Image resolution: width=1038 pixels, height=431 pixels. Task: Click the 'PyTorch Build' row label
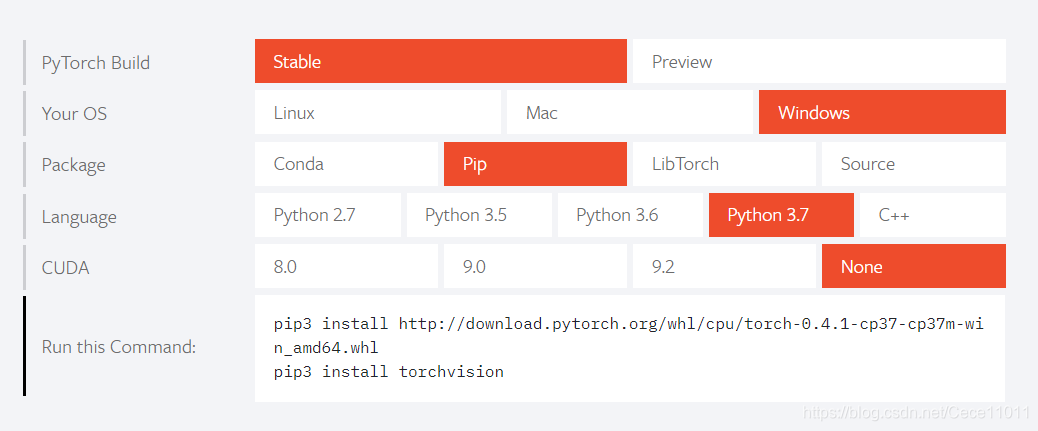pyautogui.click(x=95, y=63)
